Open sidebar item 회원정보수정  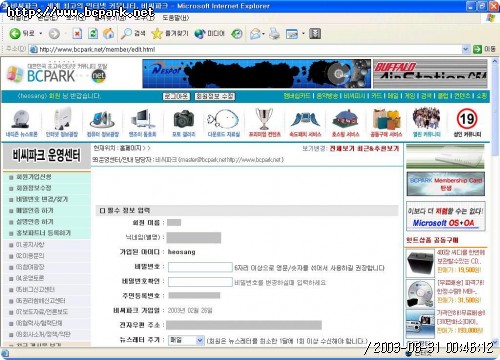(x=34, y=188)
